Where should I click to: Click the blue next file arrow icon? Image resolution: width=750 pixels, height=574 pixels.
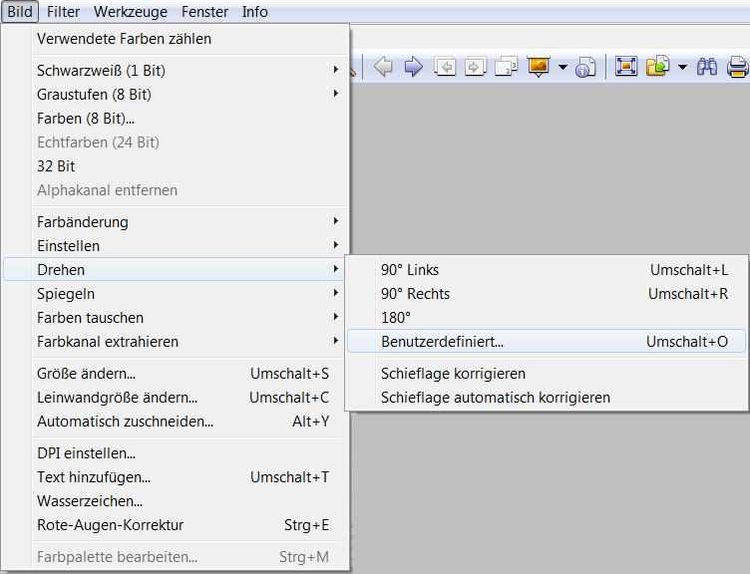click(413, 66)
